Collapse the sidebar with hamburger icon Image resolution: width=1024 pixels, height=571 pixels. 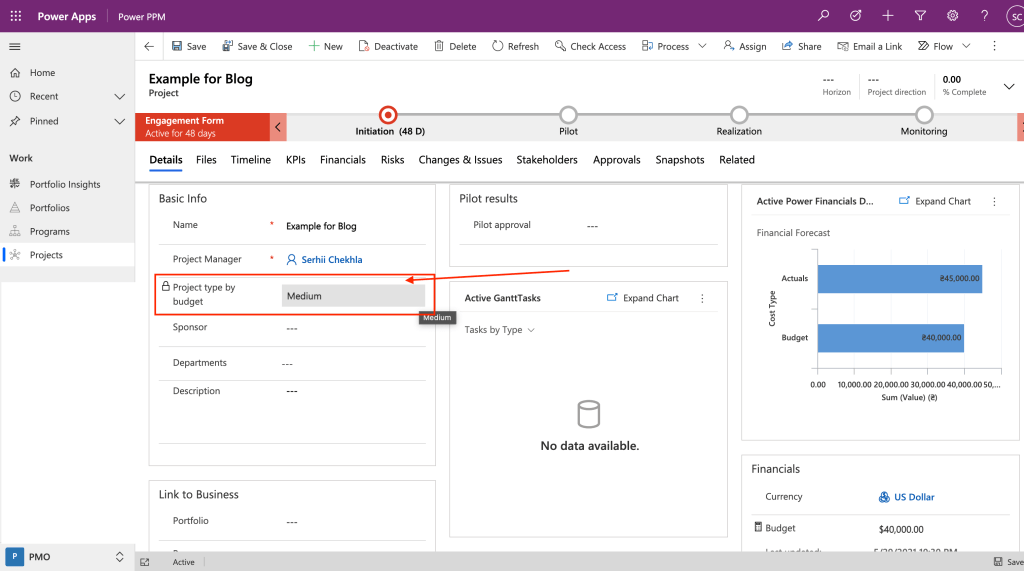coord(15,47)
